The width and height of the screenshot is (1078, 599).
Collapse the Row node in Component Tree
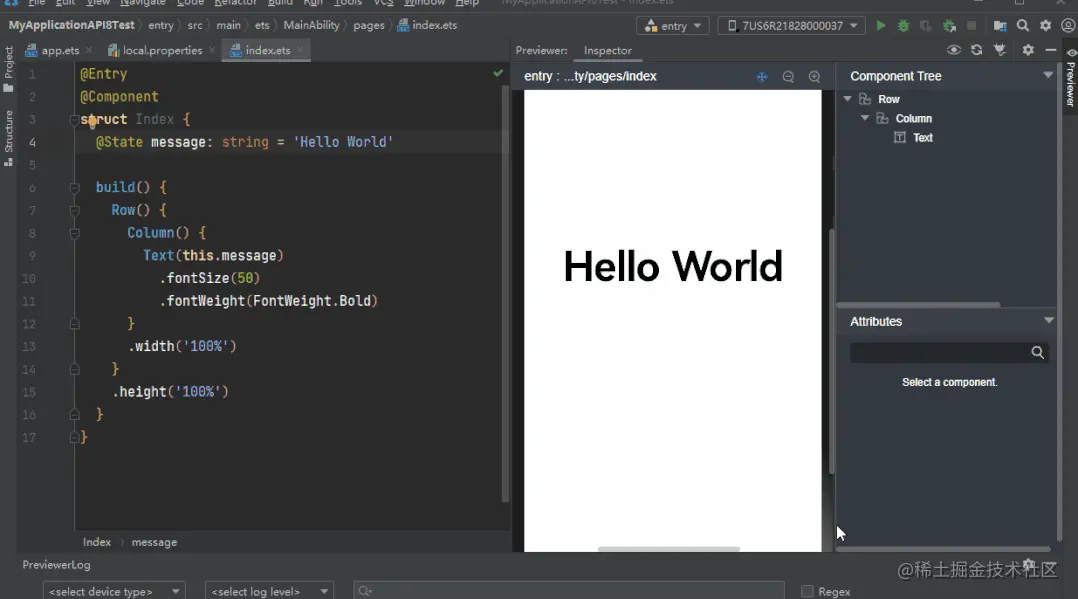pyautogui.click(x=848, y=99)
